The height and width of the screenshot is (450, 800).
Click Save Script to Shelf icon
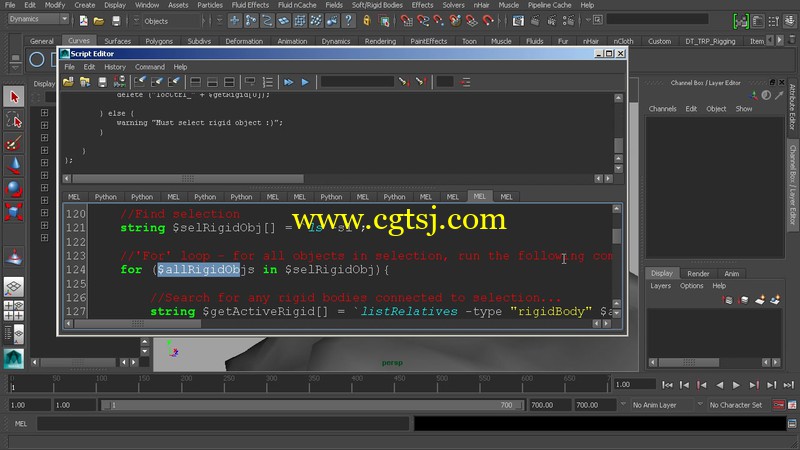tap(119, 82)
